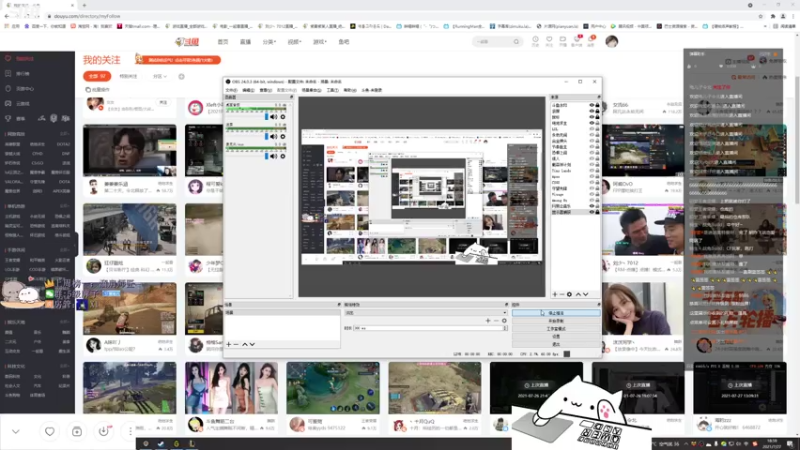Expand the 分类 menu in Douyu header
This screenshot has height=450, width=800.
pyautogui.click(x=269, y=42)
